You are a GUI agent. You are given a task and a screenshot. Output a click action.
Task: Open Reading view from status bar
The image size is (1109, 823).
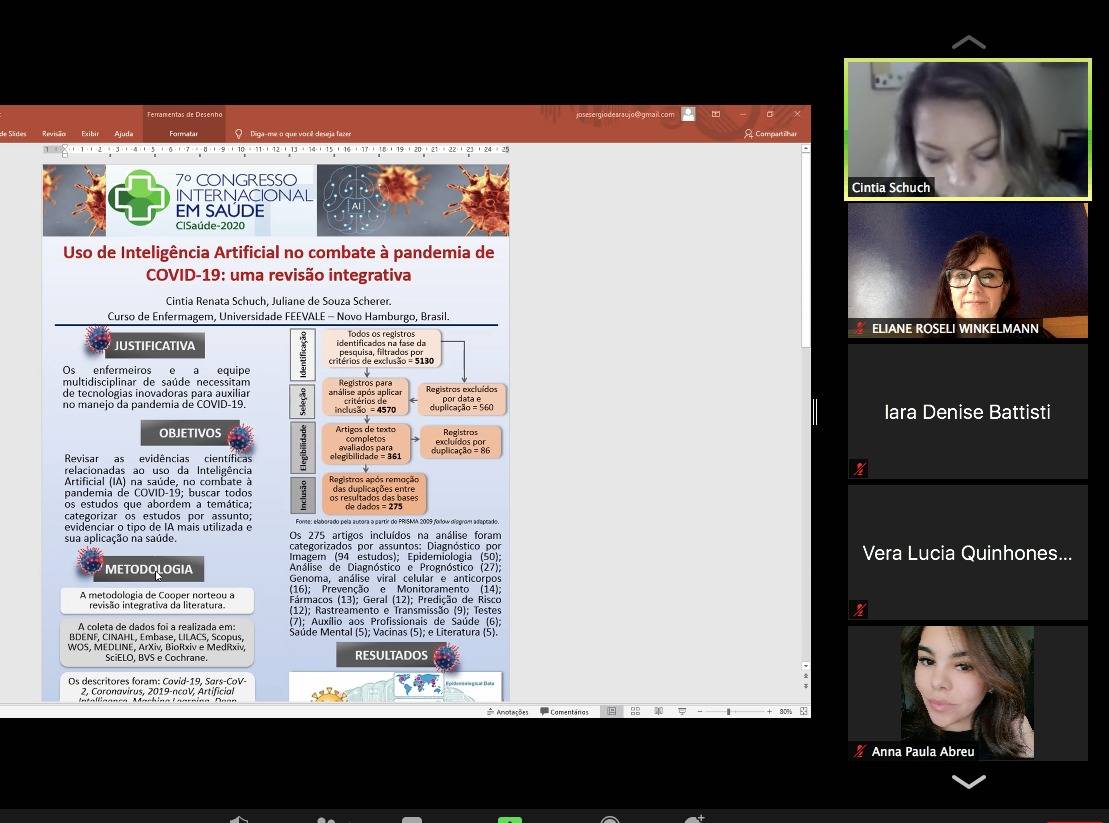pos(658,712)
